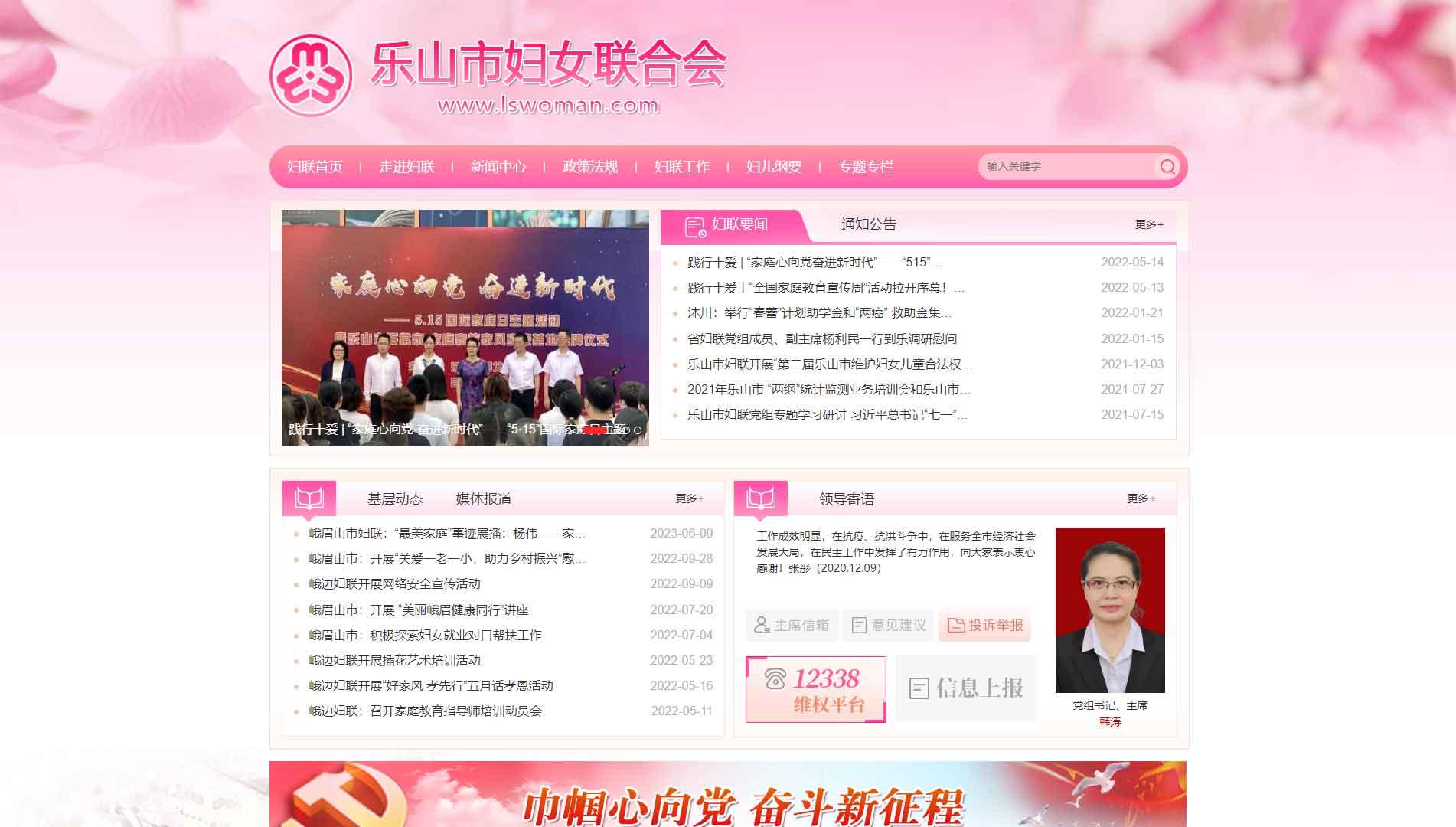1456x827 pixels.
Task: Open the 2021年乐山市 两纲 training news
Action: tap(829, 390)
